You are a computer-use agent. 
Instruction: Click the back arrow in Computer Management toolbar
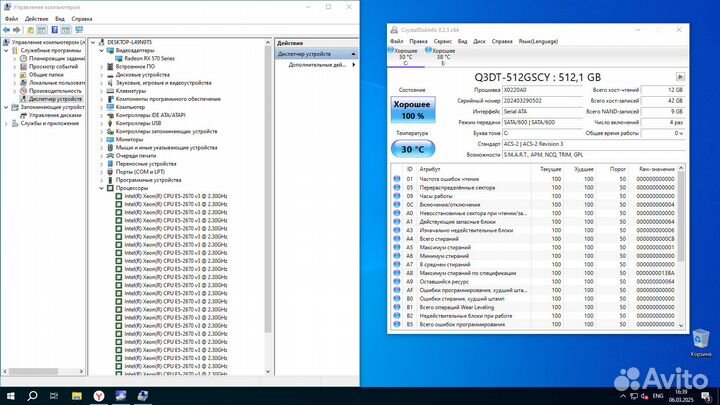[x=7, y=30]
